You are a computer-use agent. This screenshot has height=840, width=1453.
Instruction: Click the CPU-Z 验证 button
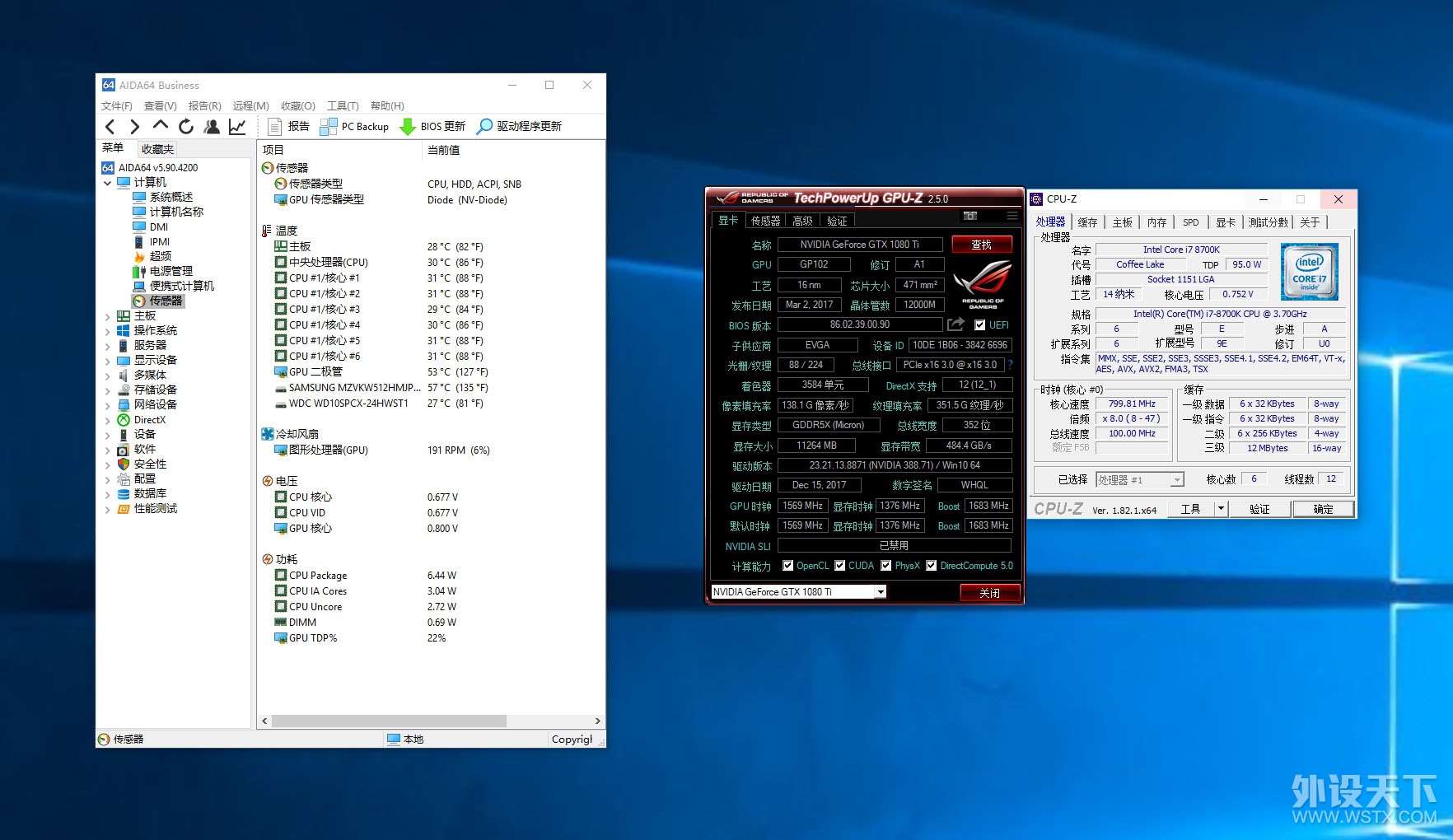tap(1260, 509)
